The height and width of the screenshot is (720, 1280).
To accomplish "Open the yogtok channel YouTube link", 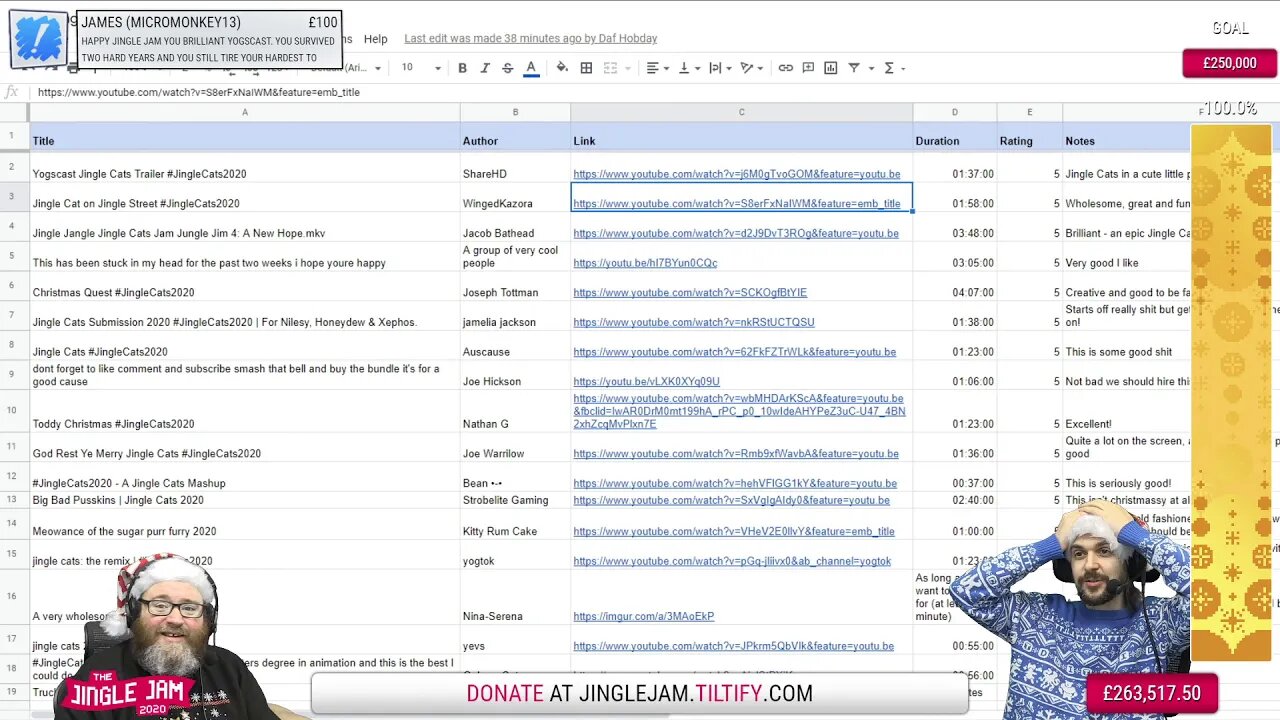I will (x=731, y=561).
